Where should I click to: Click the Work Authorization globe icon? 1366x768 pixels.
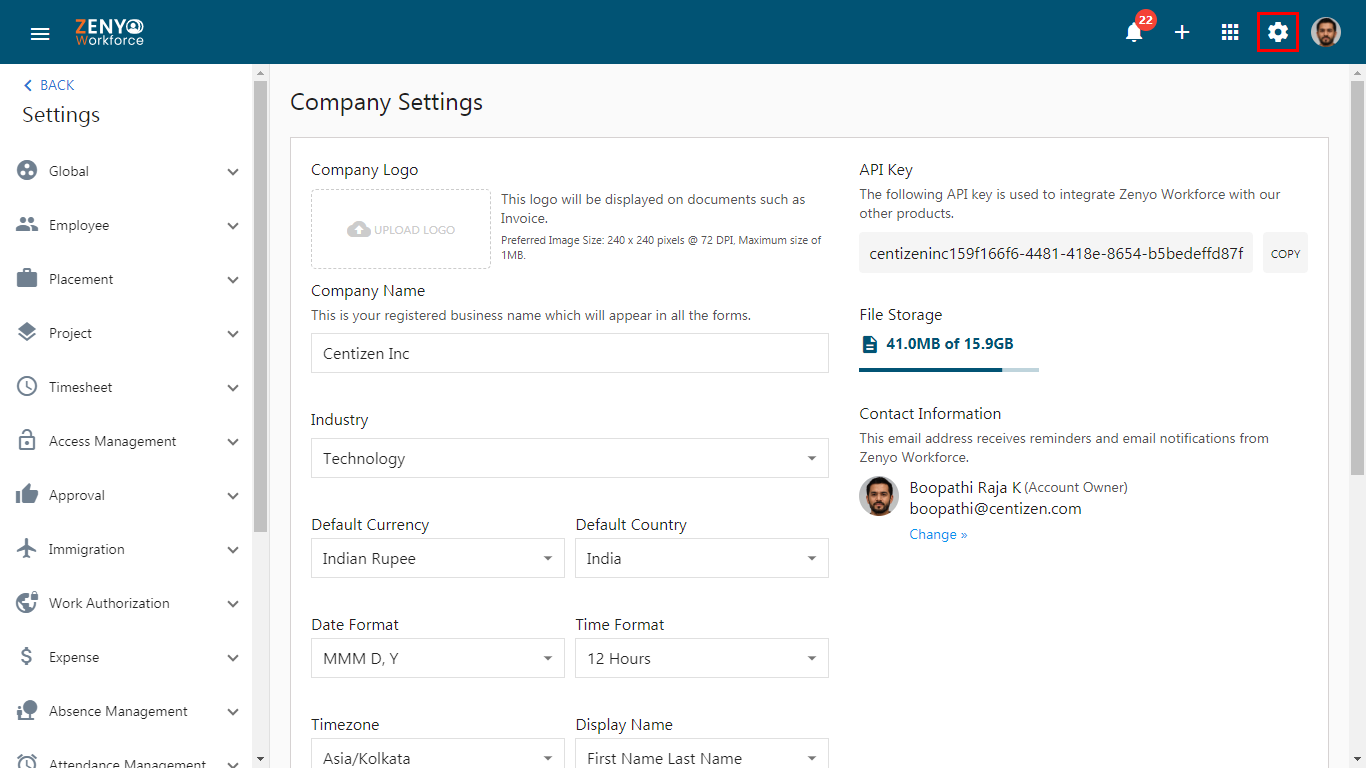(x=27, y=602)
